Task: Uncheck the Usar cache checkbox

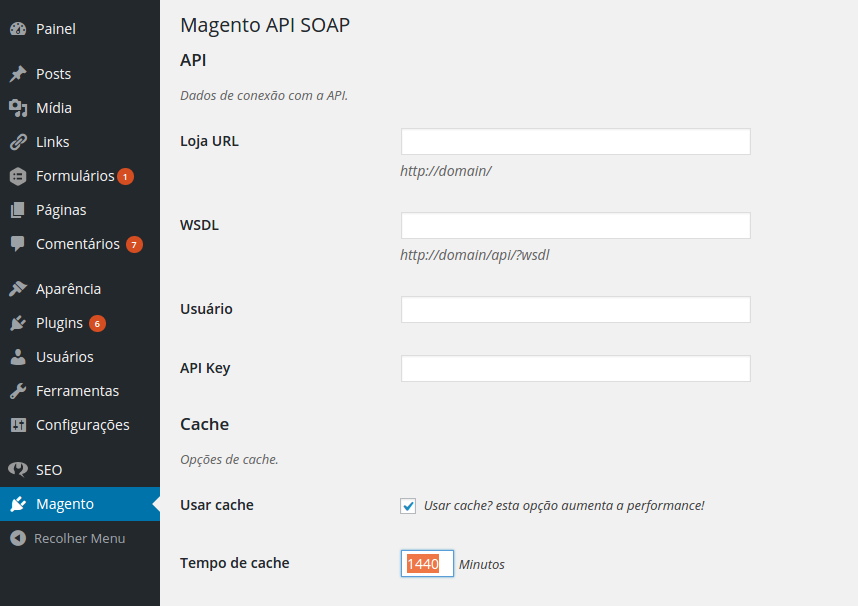Action: (408, 505)
